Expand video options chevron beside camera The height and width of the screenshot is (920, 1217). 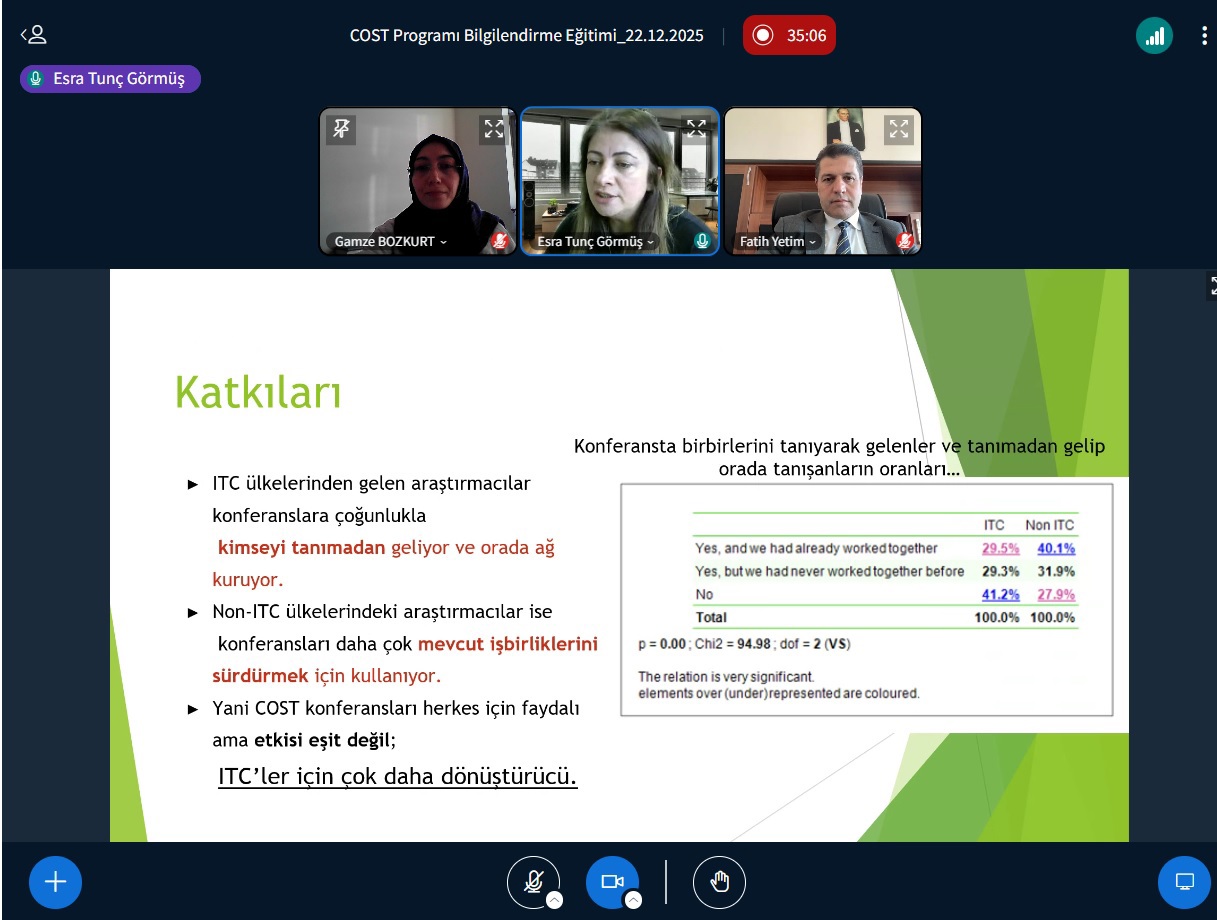[x=633, y=900]
